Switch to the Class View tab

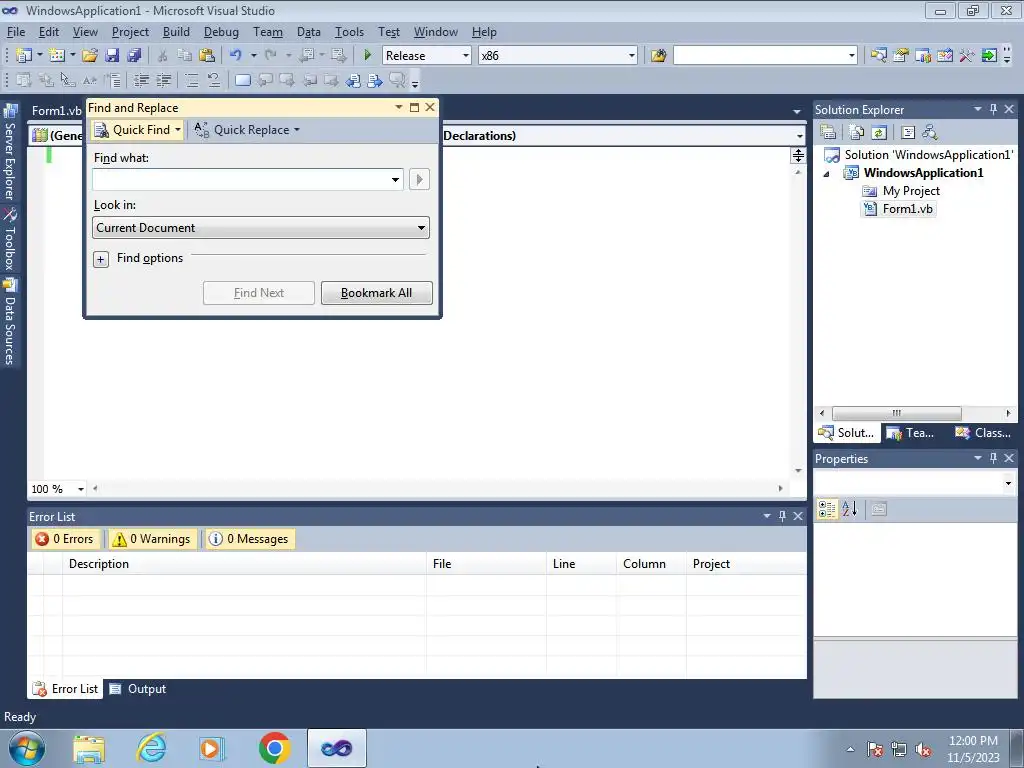[x=983, y=432]
